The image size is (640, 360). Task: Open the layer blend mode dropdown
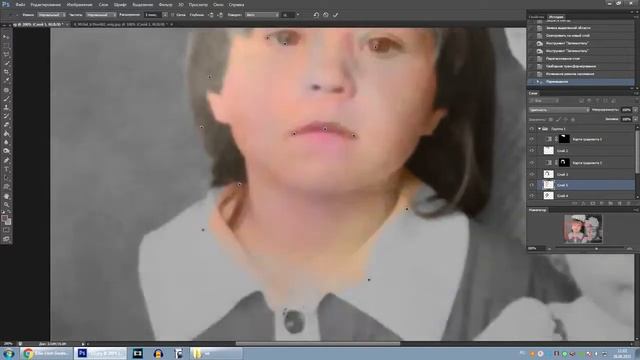tap(559, 110)
